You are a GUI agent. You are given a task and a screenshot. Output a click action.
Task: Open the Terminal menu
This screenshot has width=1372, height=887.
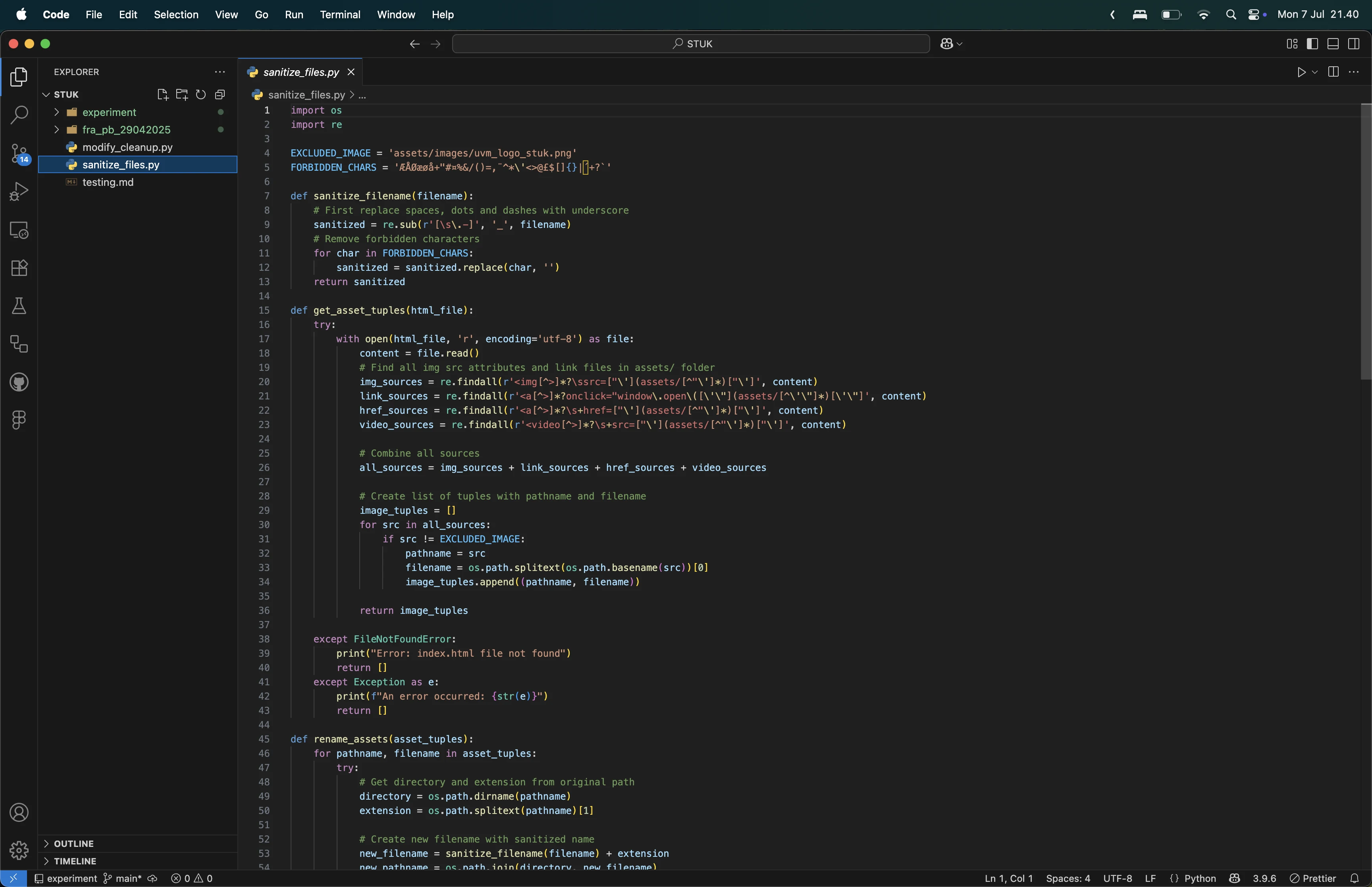point(340,14)
